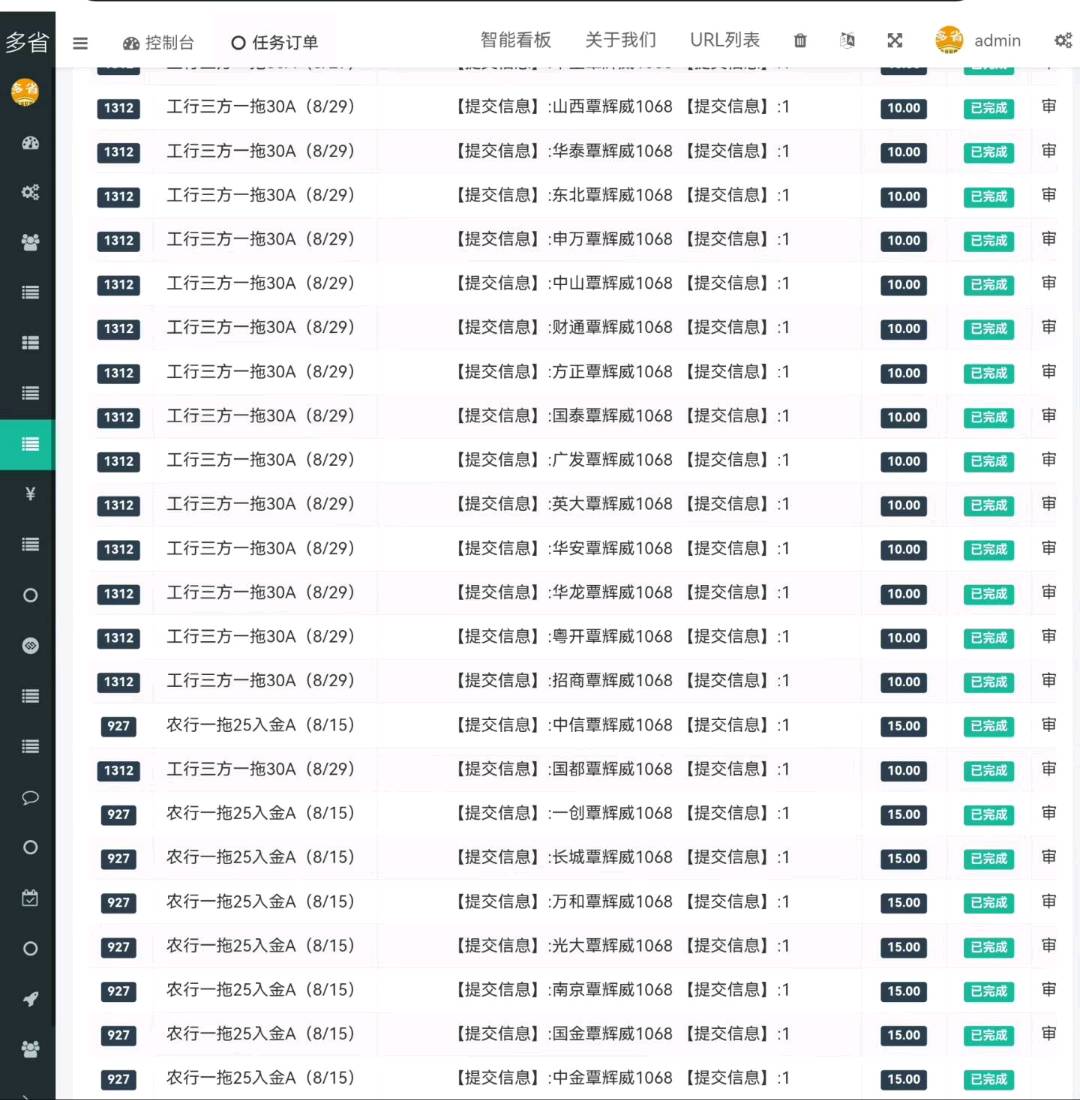Select the ¥ currency icon in the sidebar
The height and width of the screenshot is (1100, 1080).
click(29, 493)
